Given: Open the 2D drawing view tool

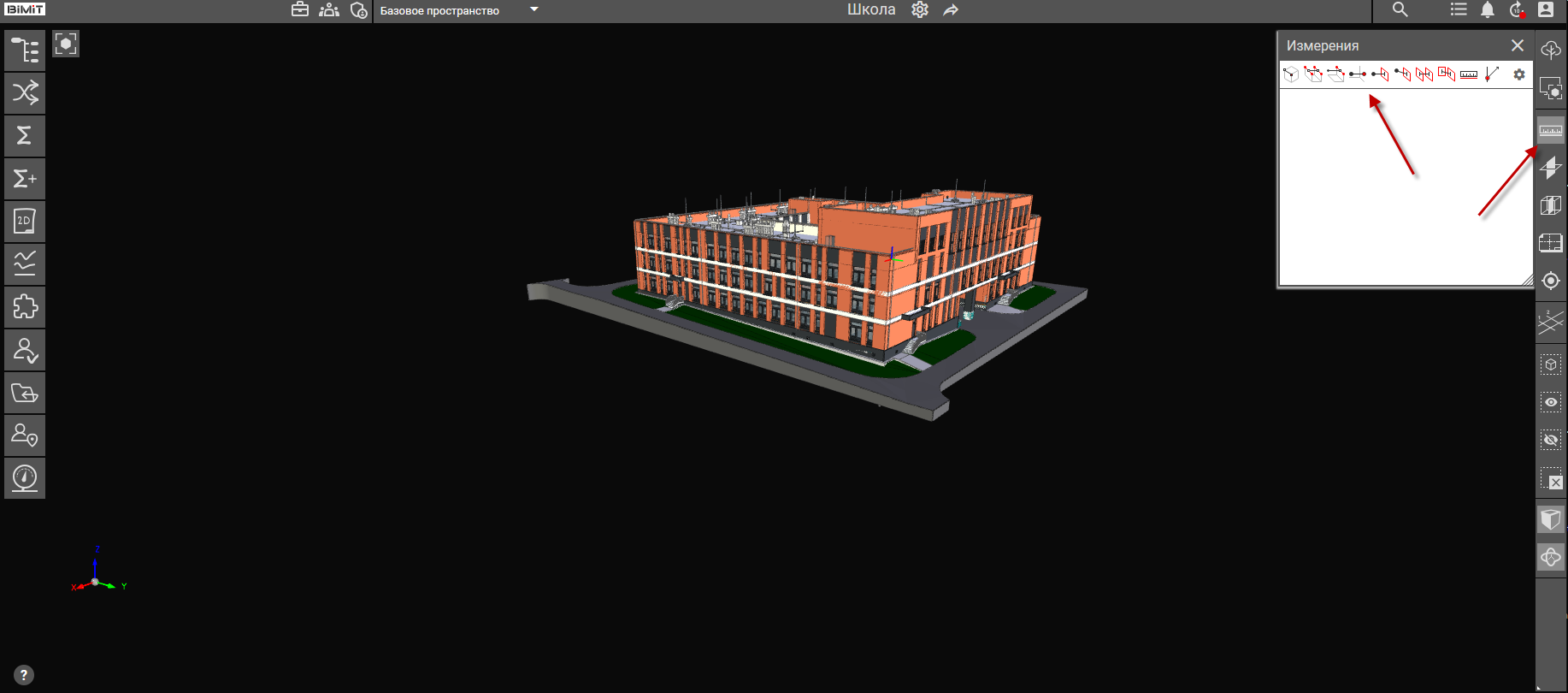Looking at the screenshot, I should pos(25,222).
